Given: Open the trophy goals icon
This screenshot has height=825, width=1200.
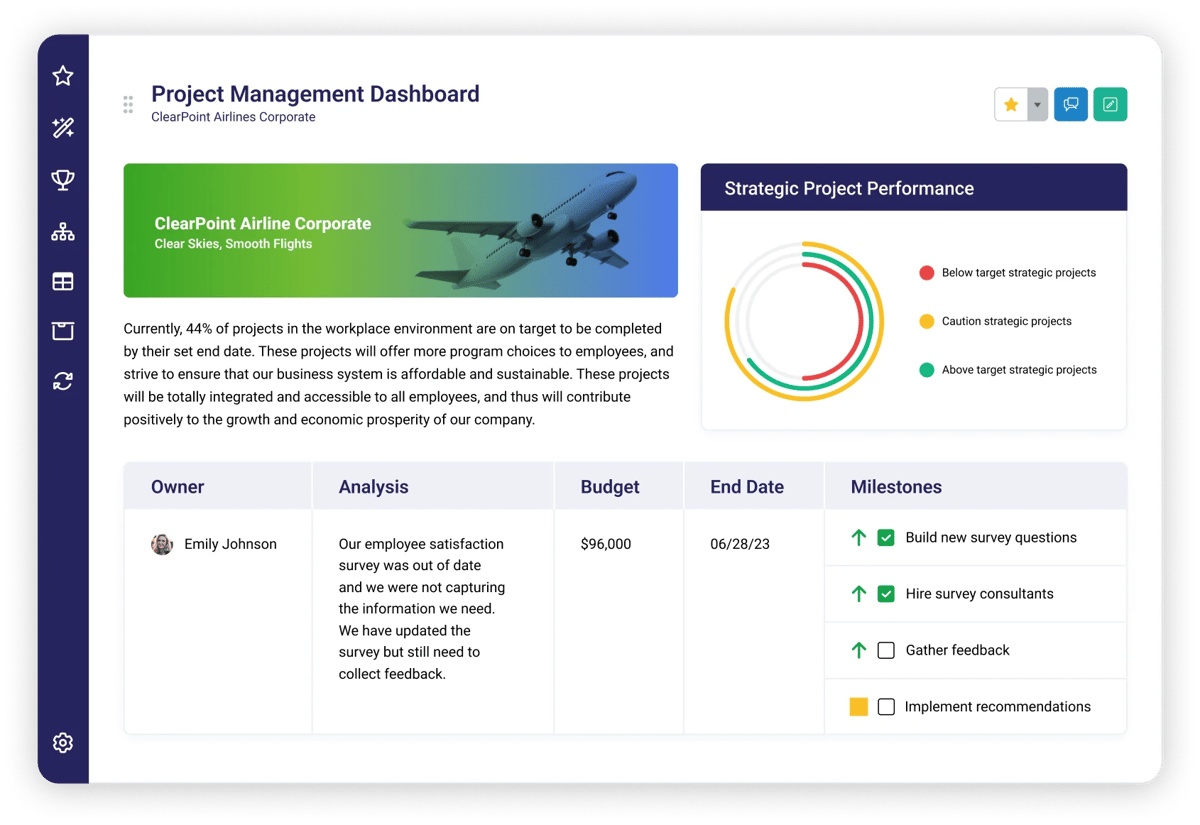Looking at the screenshot, I should pyautogui.click(x=63, y=180).
